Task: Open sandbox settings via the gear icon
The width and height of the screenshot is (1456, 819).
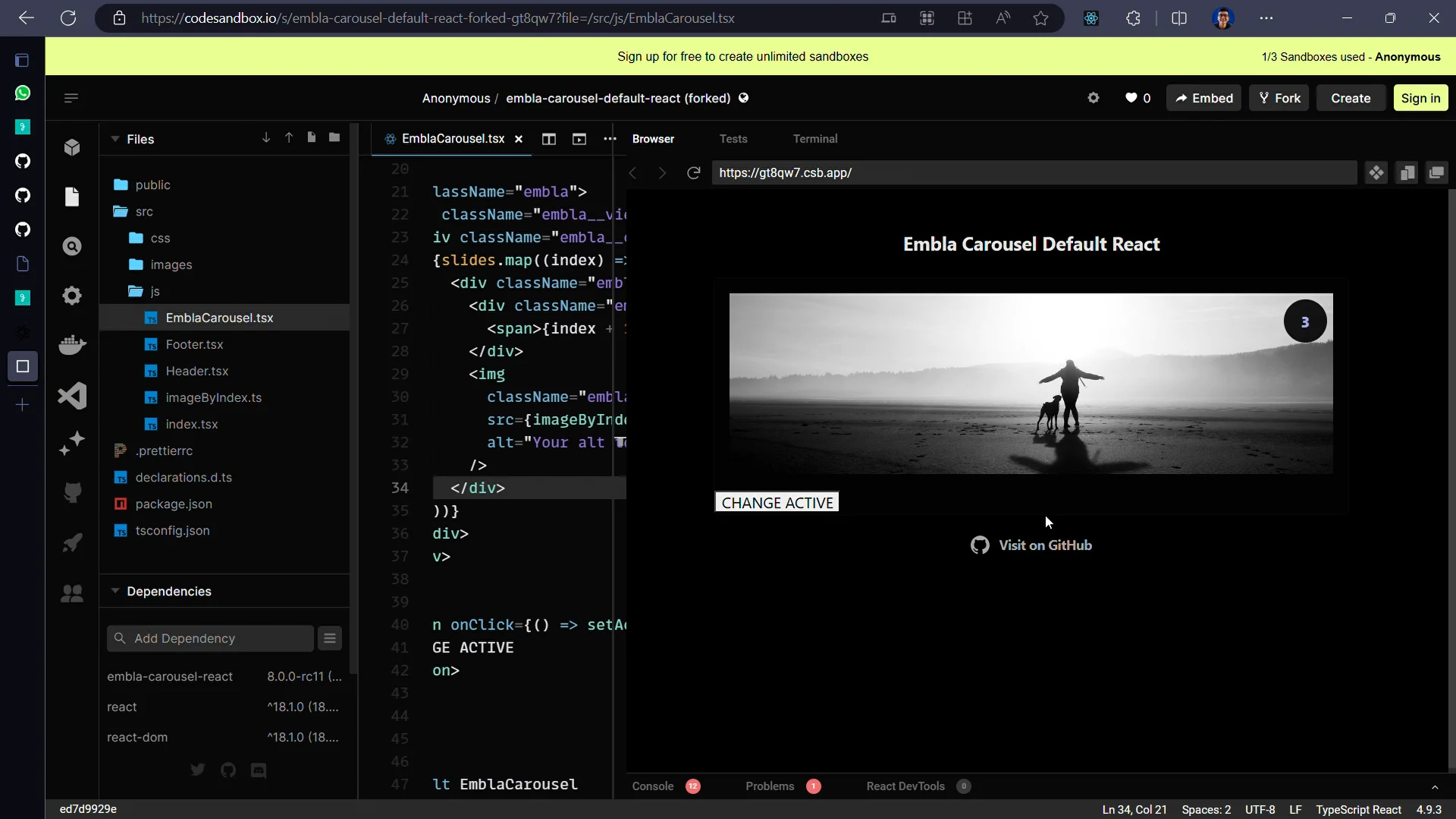Action: click(x=1094, y=98)
